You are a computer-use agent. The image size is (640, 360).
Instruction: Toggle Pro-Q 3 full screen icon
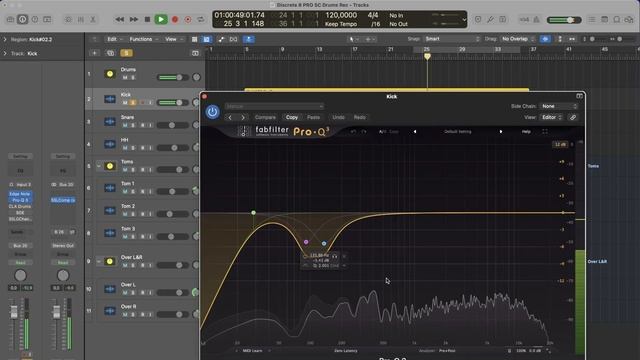545,131
